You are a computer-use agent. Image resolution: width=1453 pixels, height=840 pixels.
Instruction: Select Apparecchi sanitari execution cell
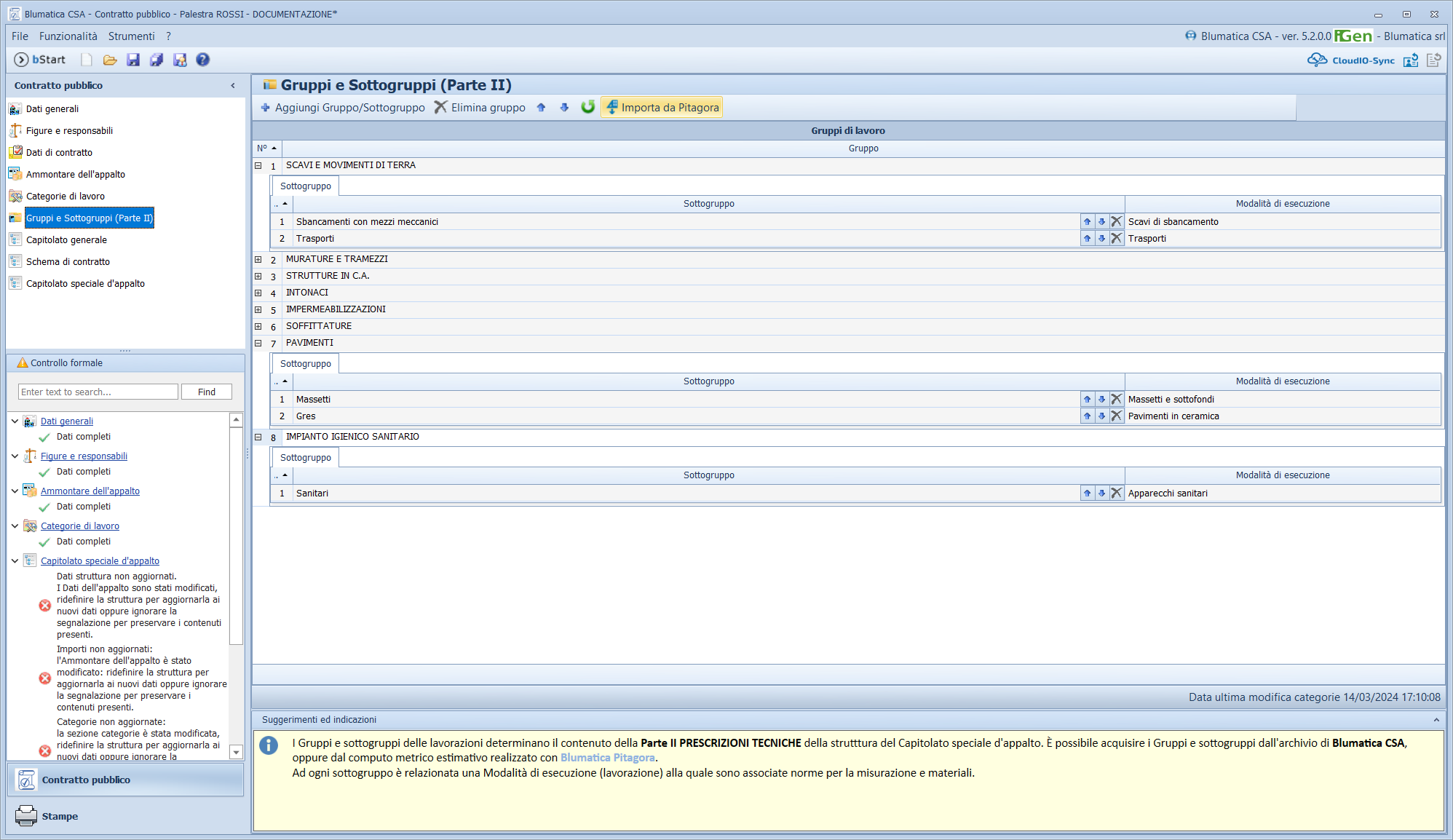pyautogui.click(x=1283, y=494)
